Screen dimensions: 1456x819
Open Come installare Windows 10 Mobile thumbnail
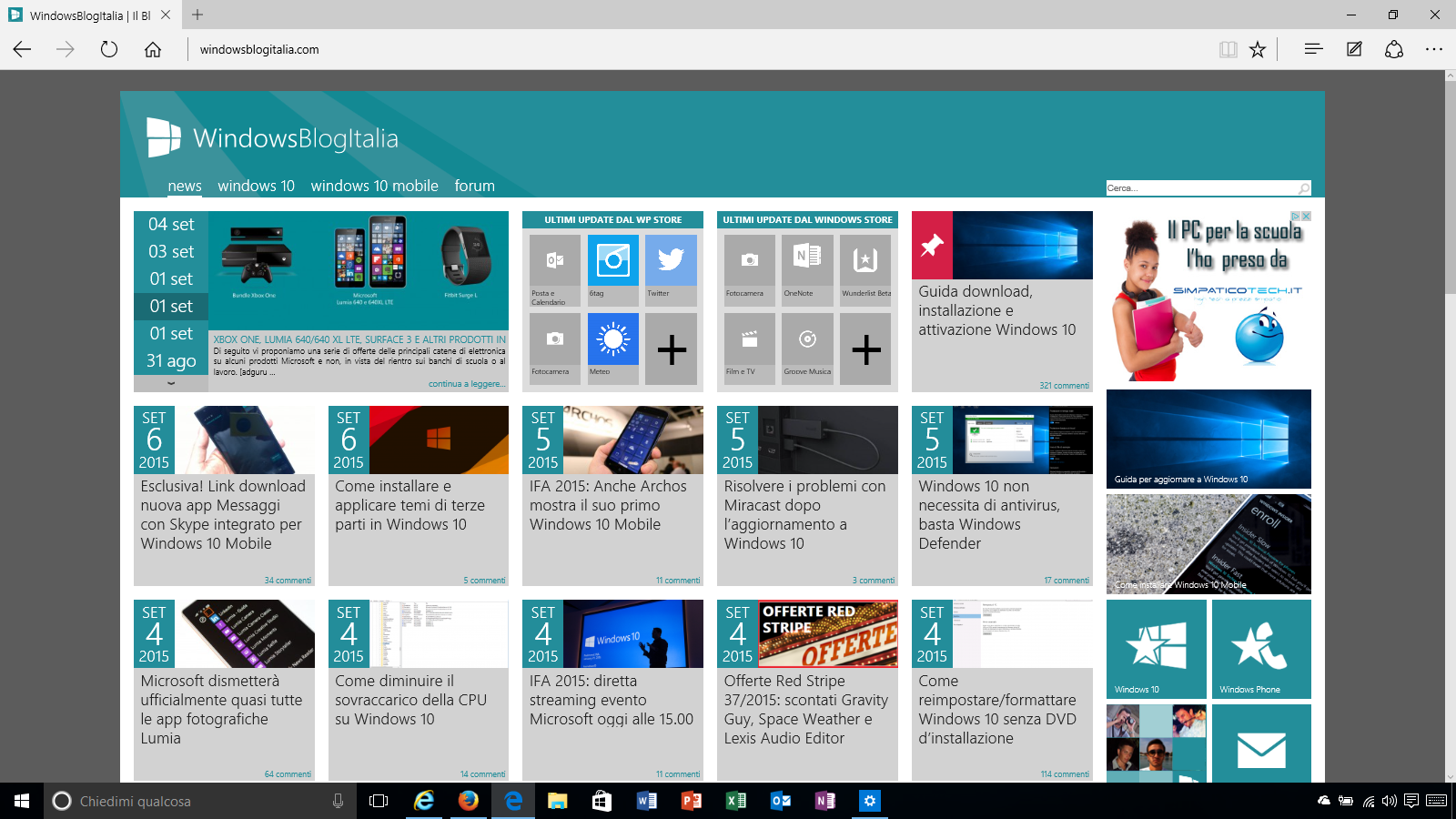[1208, 544]
